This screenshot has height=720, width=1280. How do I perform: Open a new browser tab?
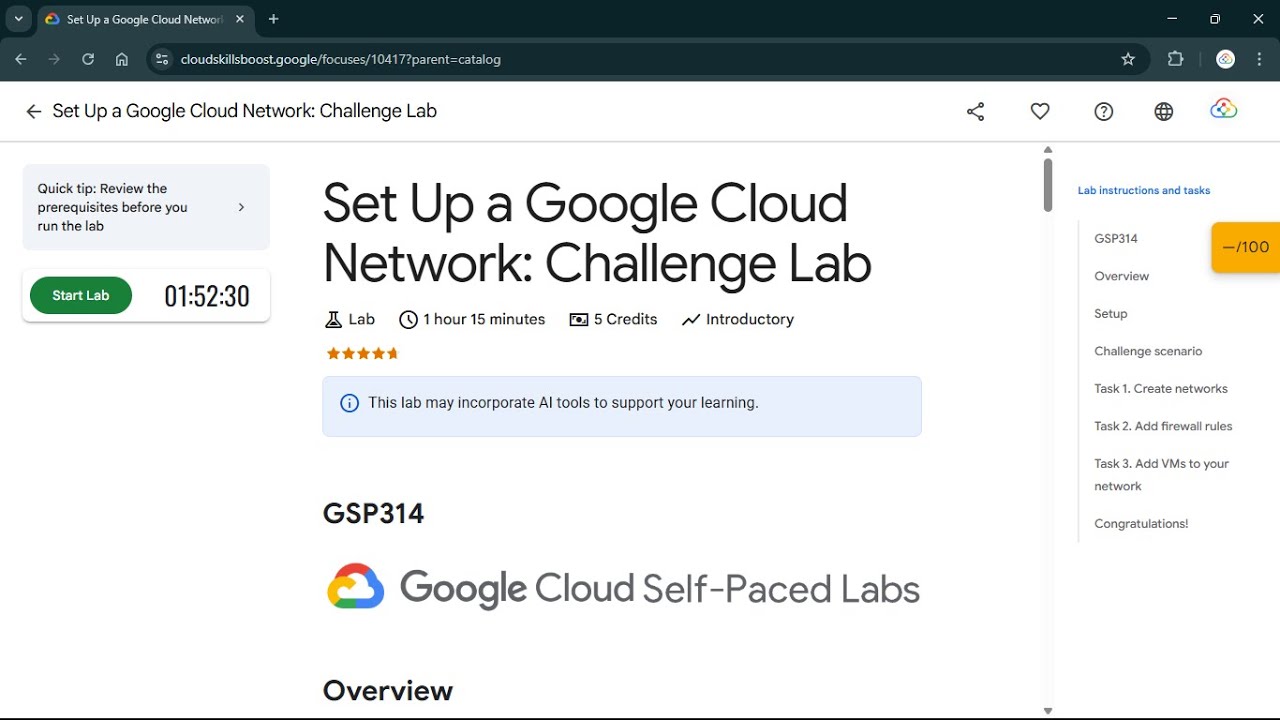coord(274,19)
